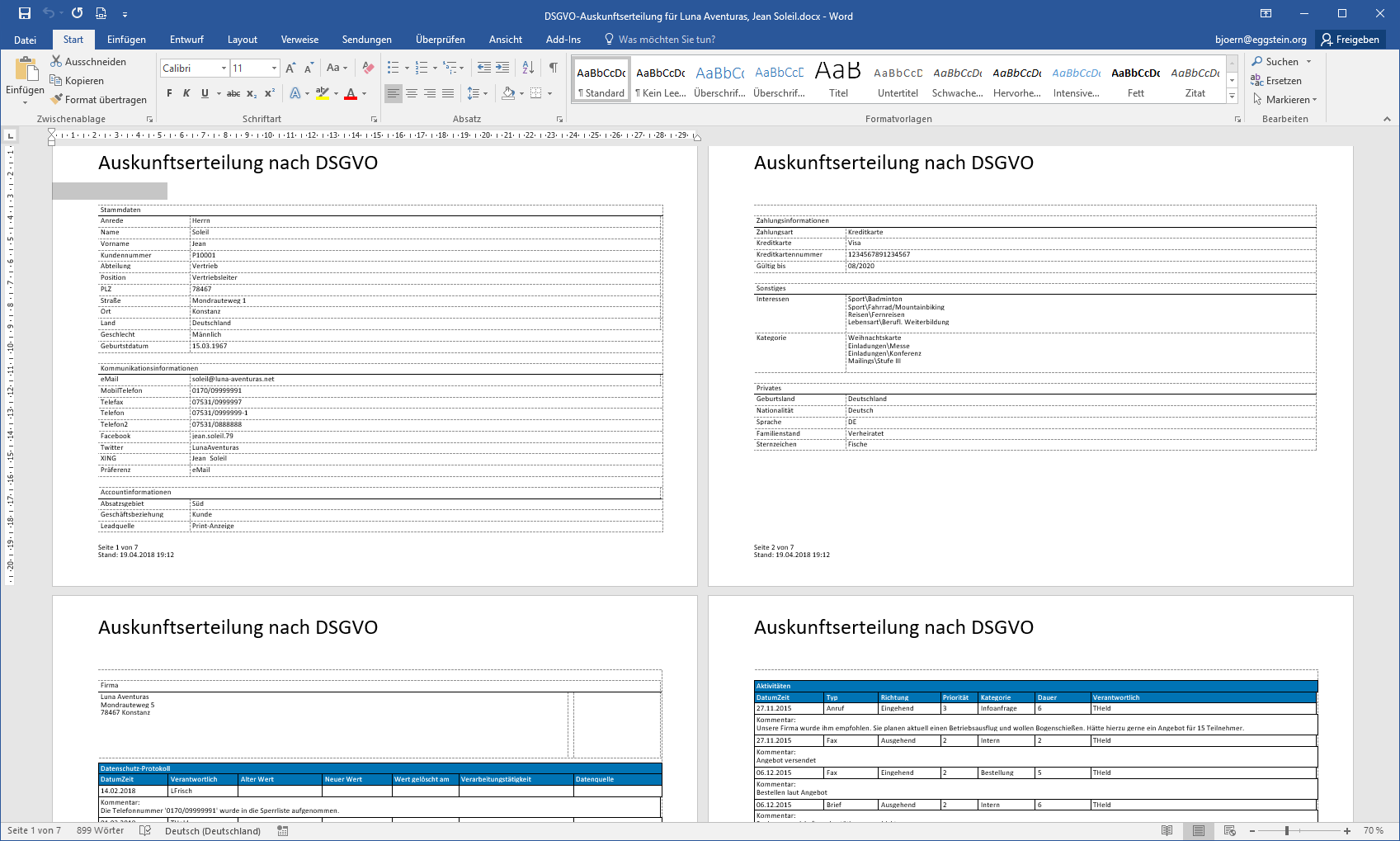This screenshot has width=1400, height=841.
Task: Click the Freigeben share button
Action: point(1350,40)
